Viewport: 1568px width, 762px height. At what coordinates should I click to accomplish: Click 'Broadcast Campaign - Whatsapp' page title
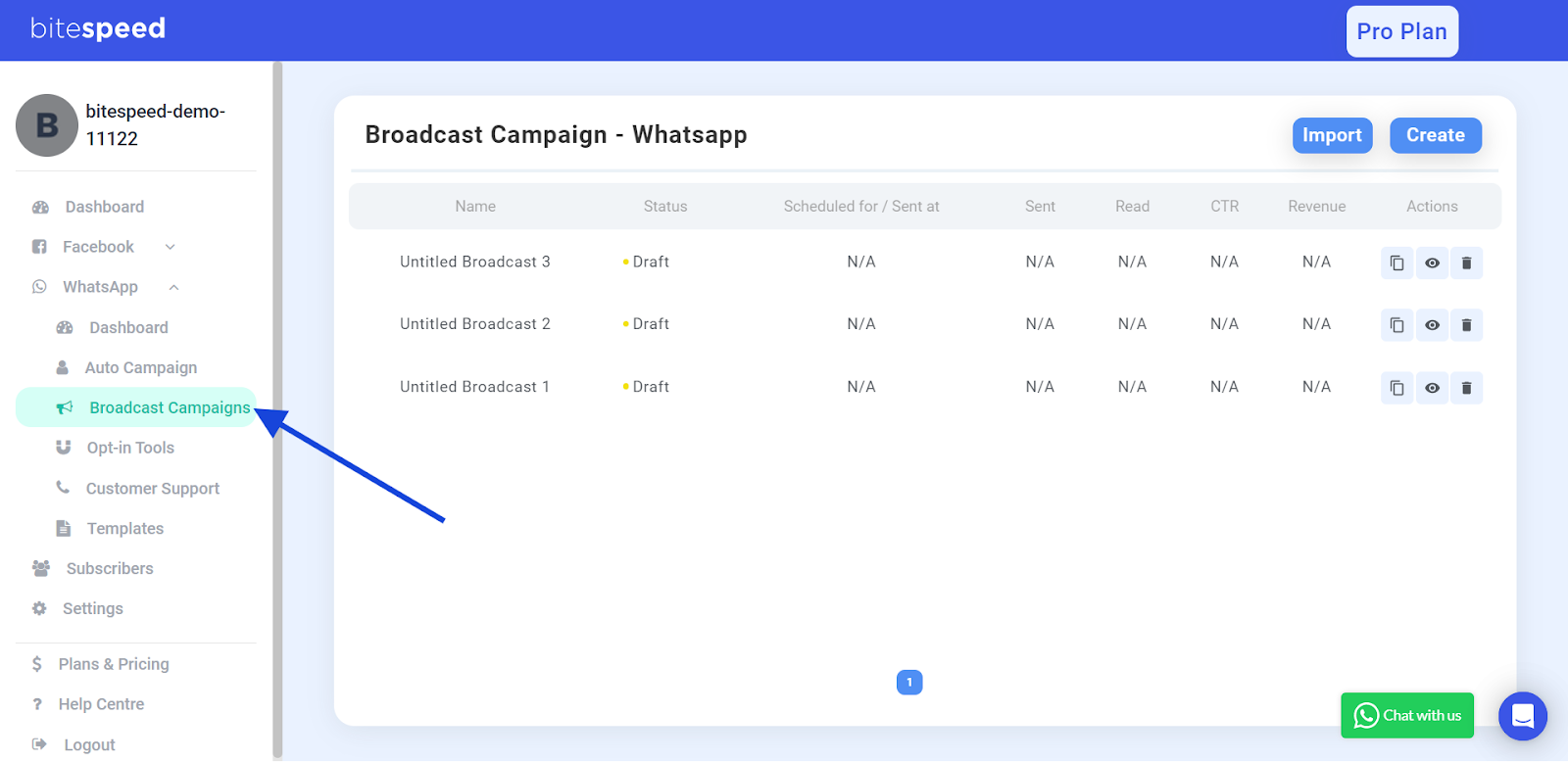click(x=556, y=135)
